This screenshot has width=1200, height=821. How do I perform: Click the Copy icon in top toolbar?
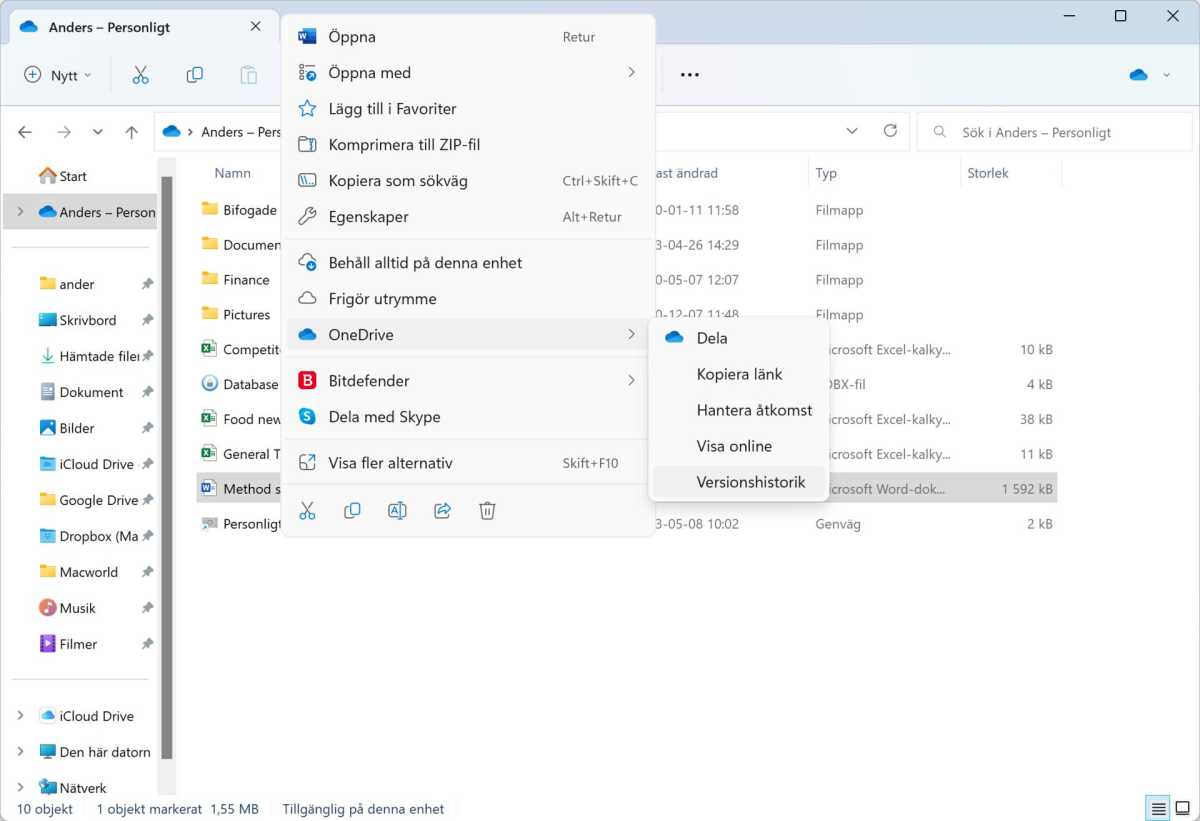pos(195,75)
